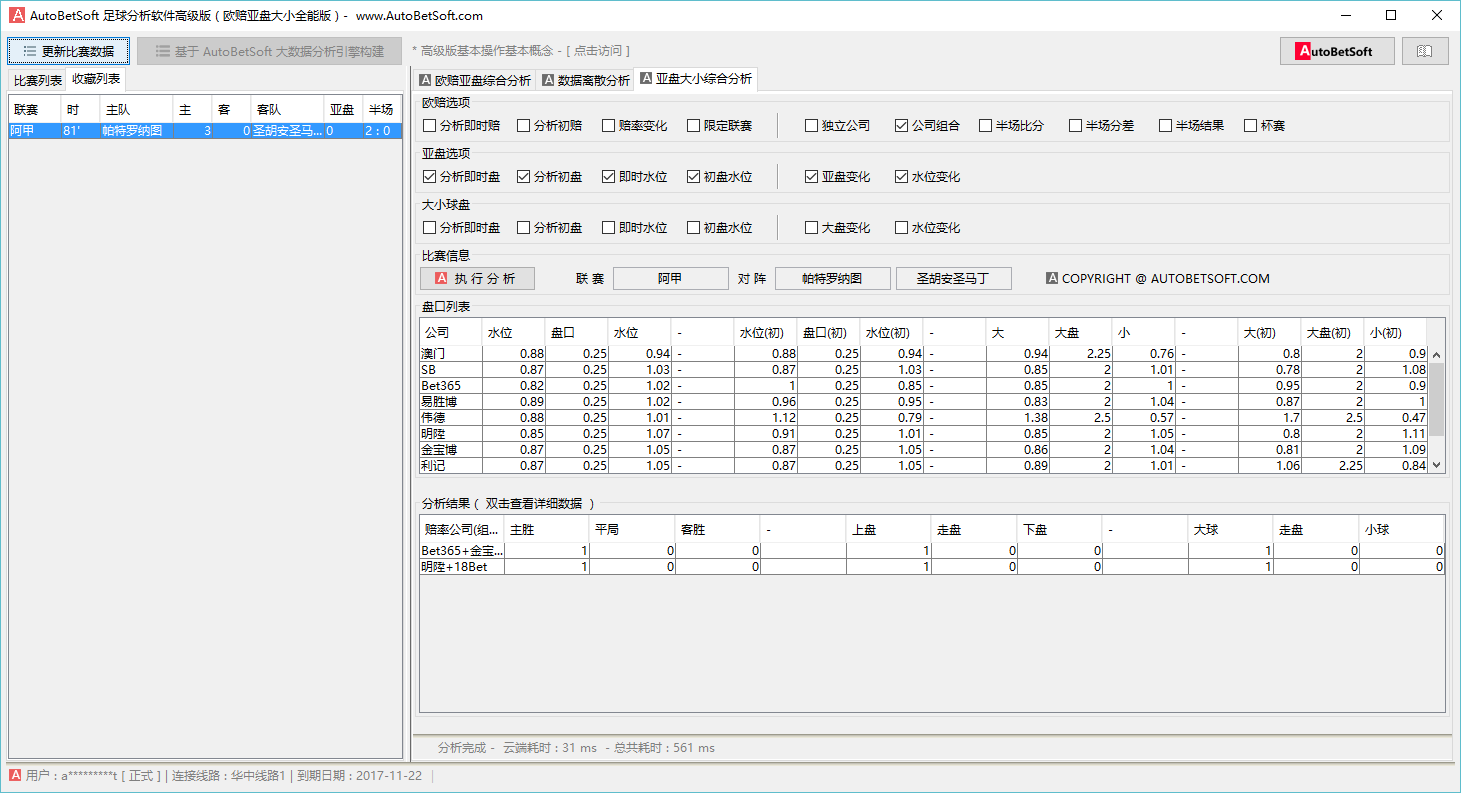Screen dimensions: 1461x793
Task: Check 水位变化 in 大小球盘
Action: point(901,228)
